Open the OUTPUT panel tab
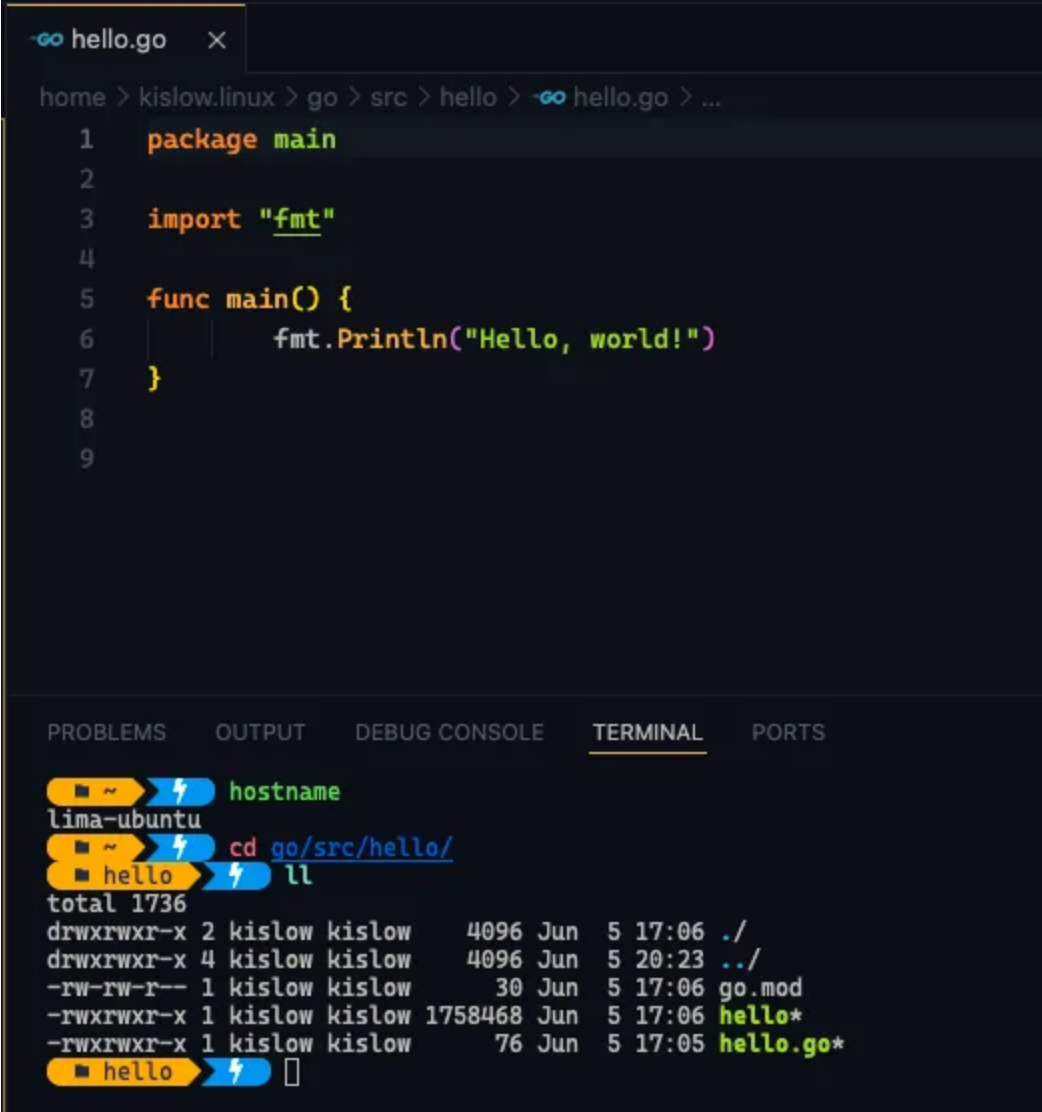Screen dimensions: 1042x1112 pos(260,732)
